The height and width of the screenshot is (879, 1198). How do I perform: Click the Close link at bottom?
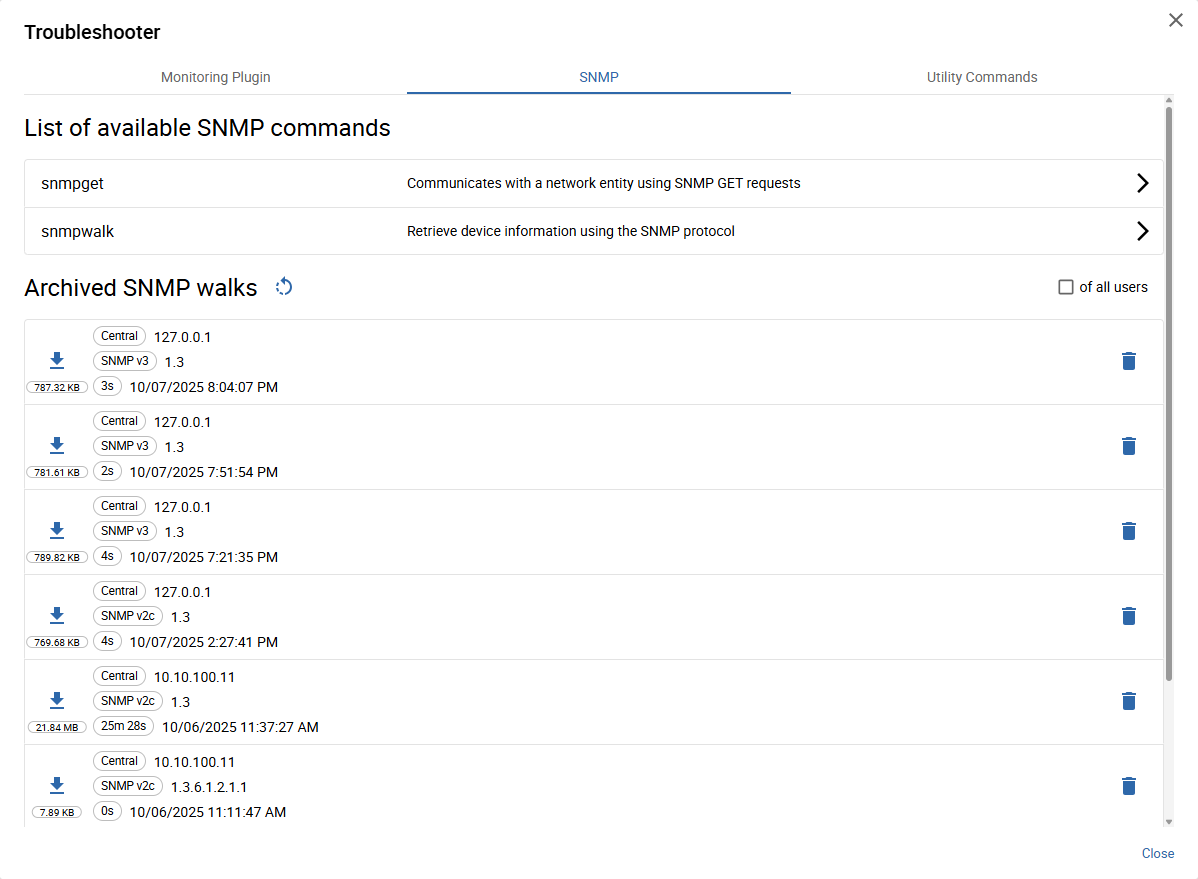[x=1157, y=853]
